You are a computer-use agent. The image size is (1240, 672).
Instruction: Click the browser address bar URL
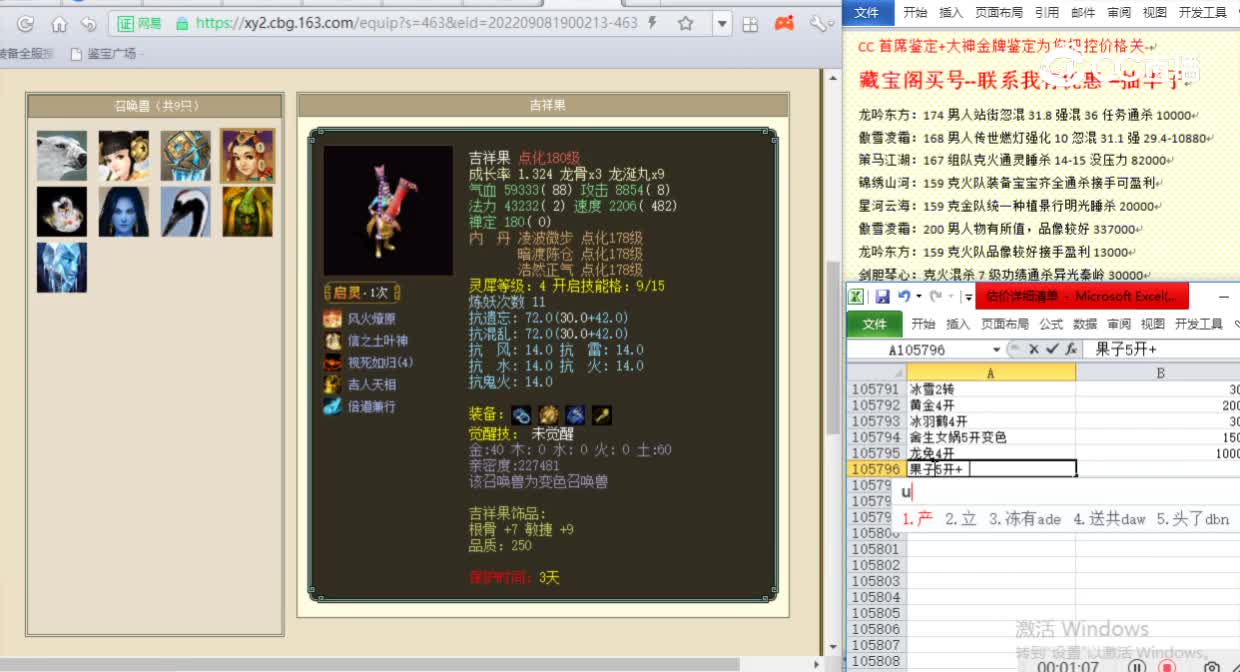coord(416,23)
